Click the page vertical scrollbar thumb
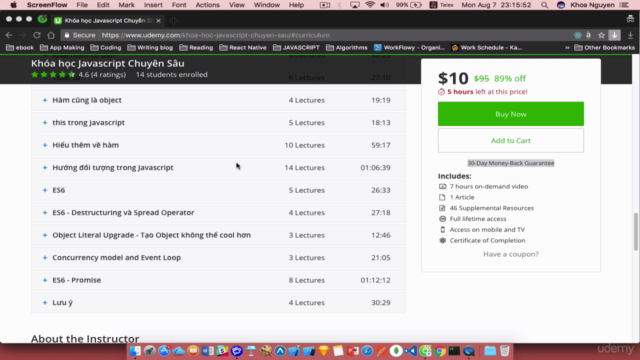Image resolution: width=640 pixels, height=360 pixels. (x=636, y=231)
